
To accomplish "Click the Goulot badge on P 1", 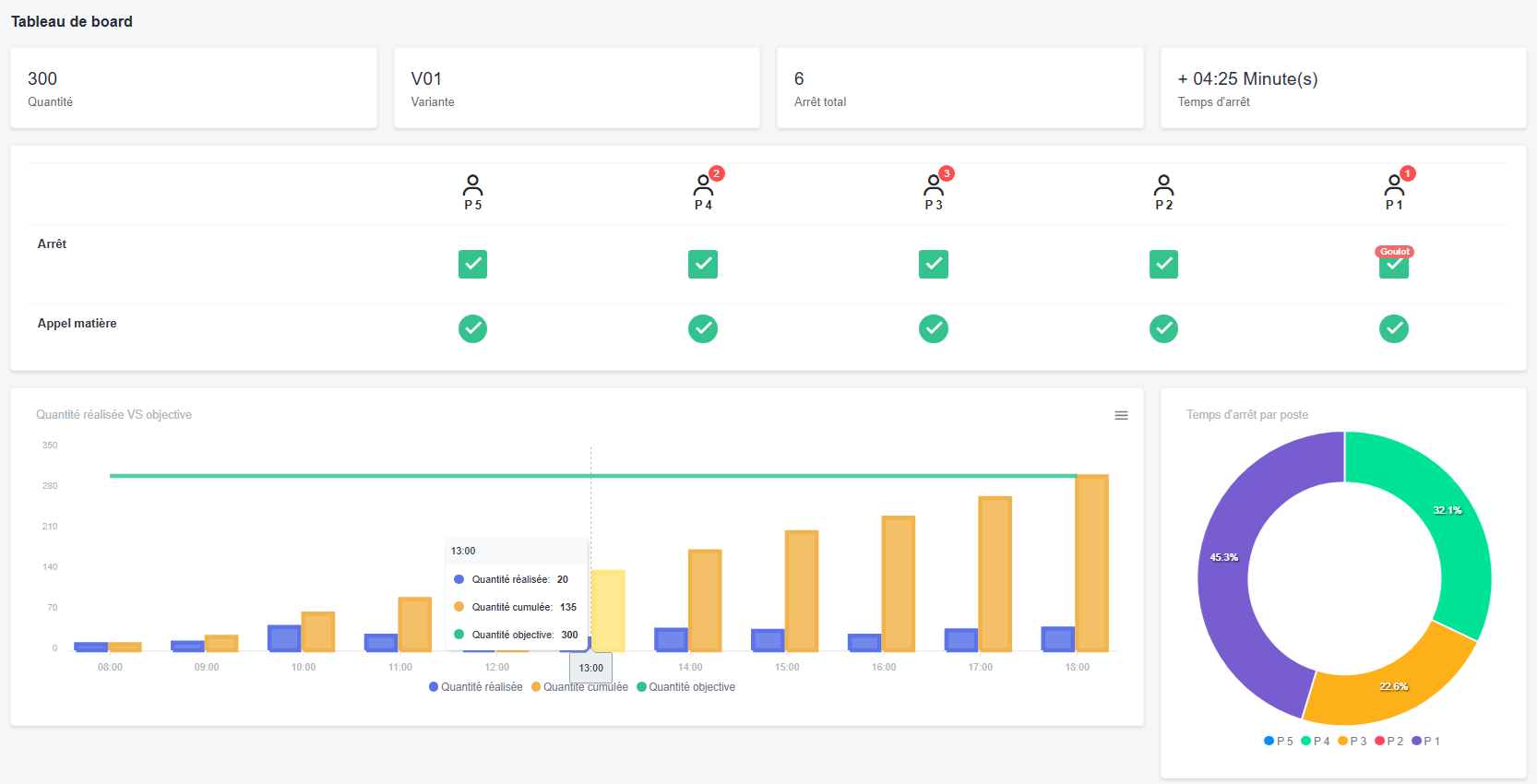I will point(1394,252).
